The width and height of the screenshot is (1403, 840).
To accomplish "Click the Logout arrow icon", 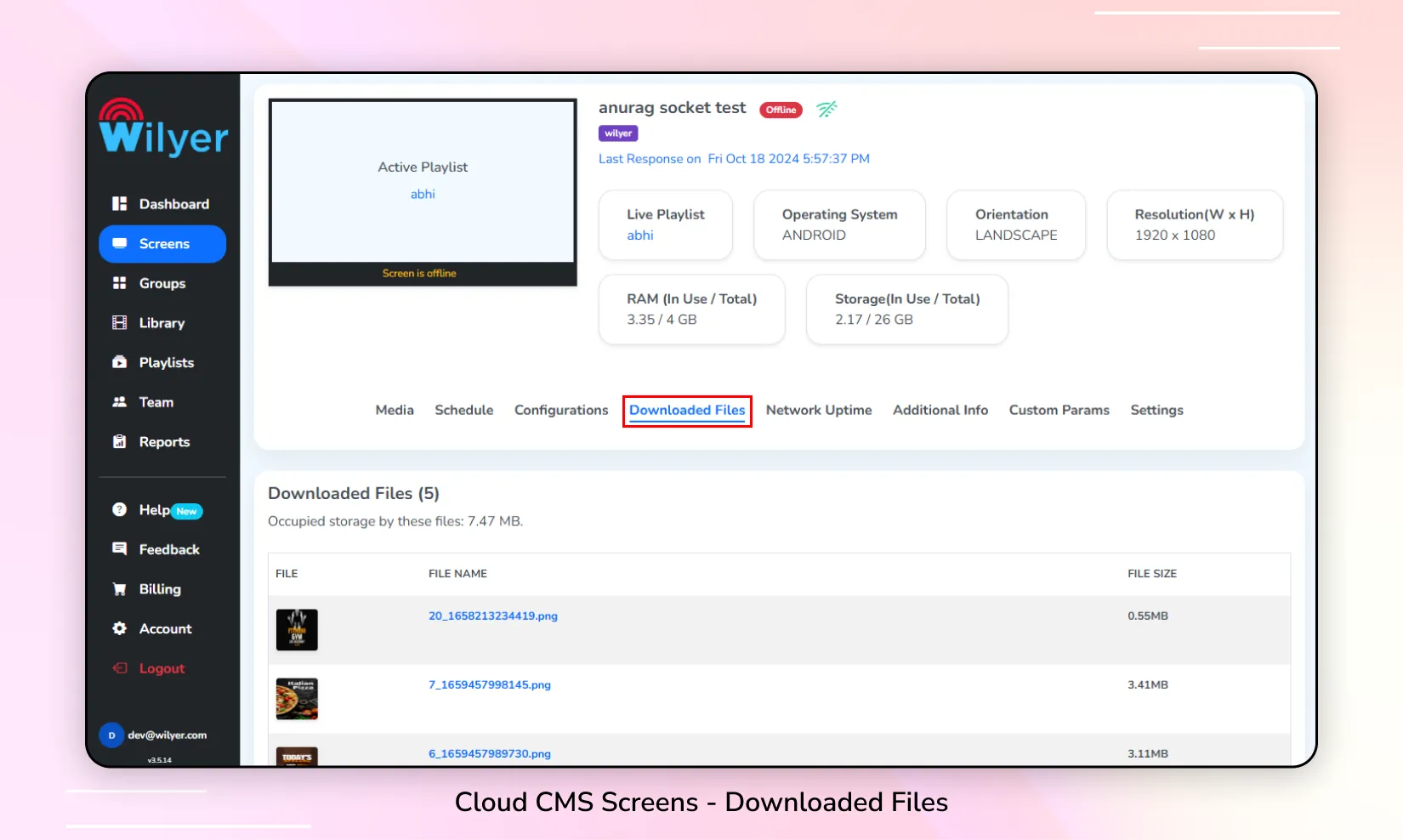I will [119, 668].
